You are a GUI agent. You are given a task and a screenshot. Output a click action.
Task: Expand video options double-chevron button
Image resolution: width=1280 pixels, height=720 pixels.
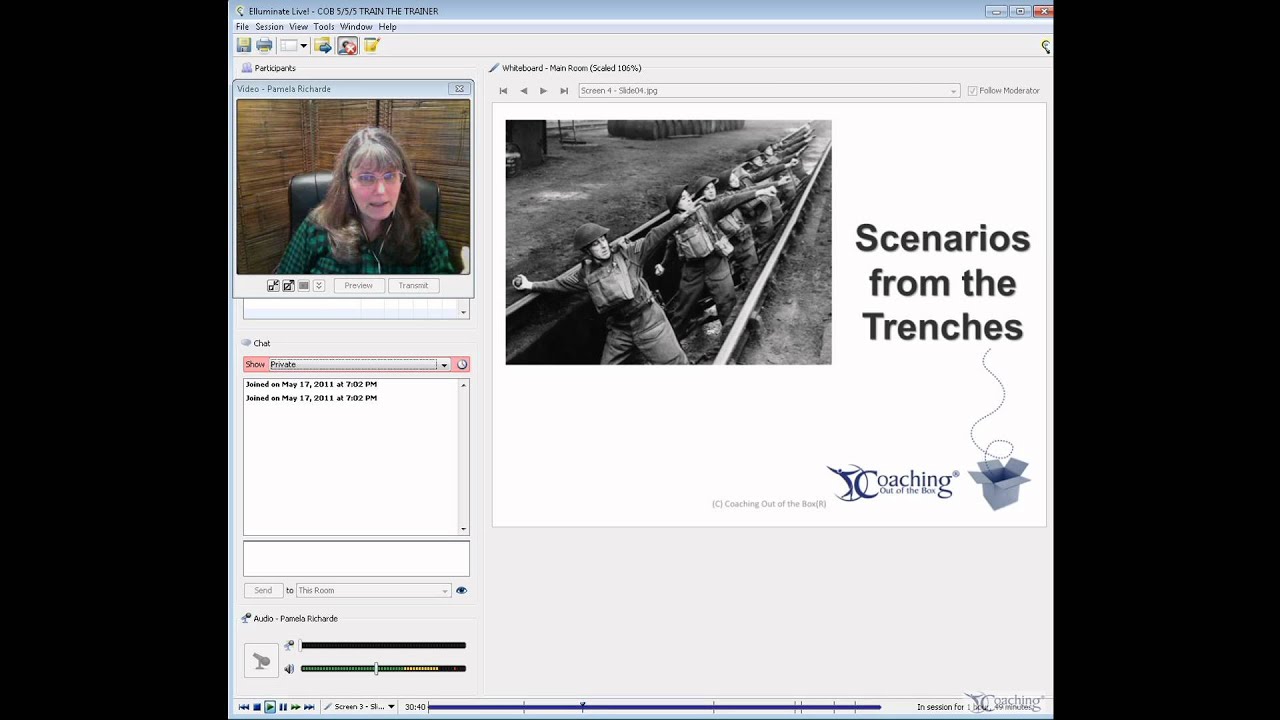pyautogui.click(x=319, y=286)
